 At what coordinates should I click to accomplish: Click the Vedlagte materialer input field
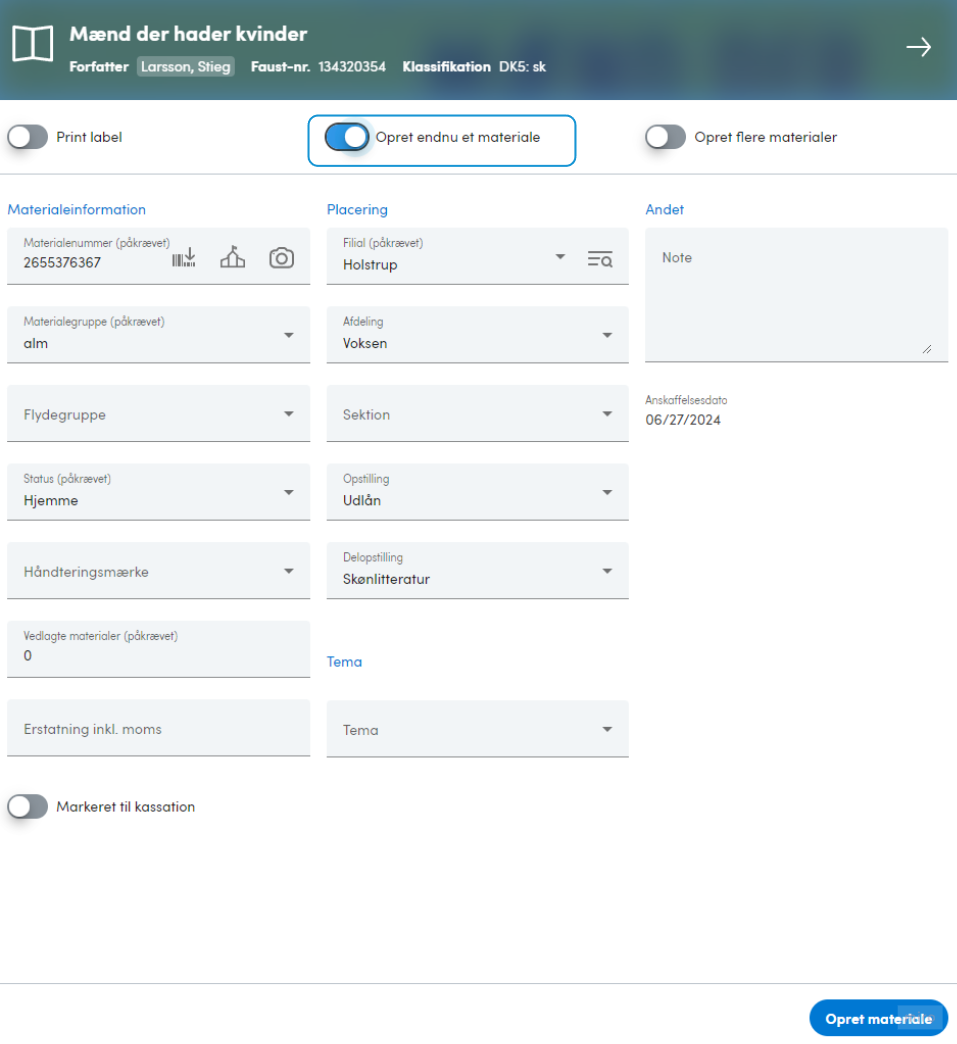point(159,649)
